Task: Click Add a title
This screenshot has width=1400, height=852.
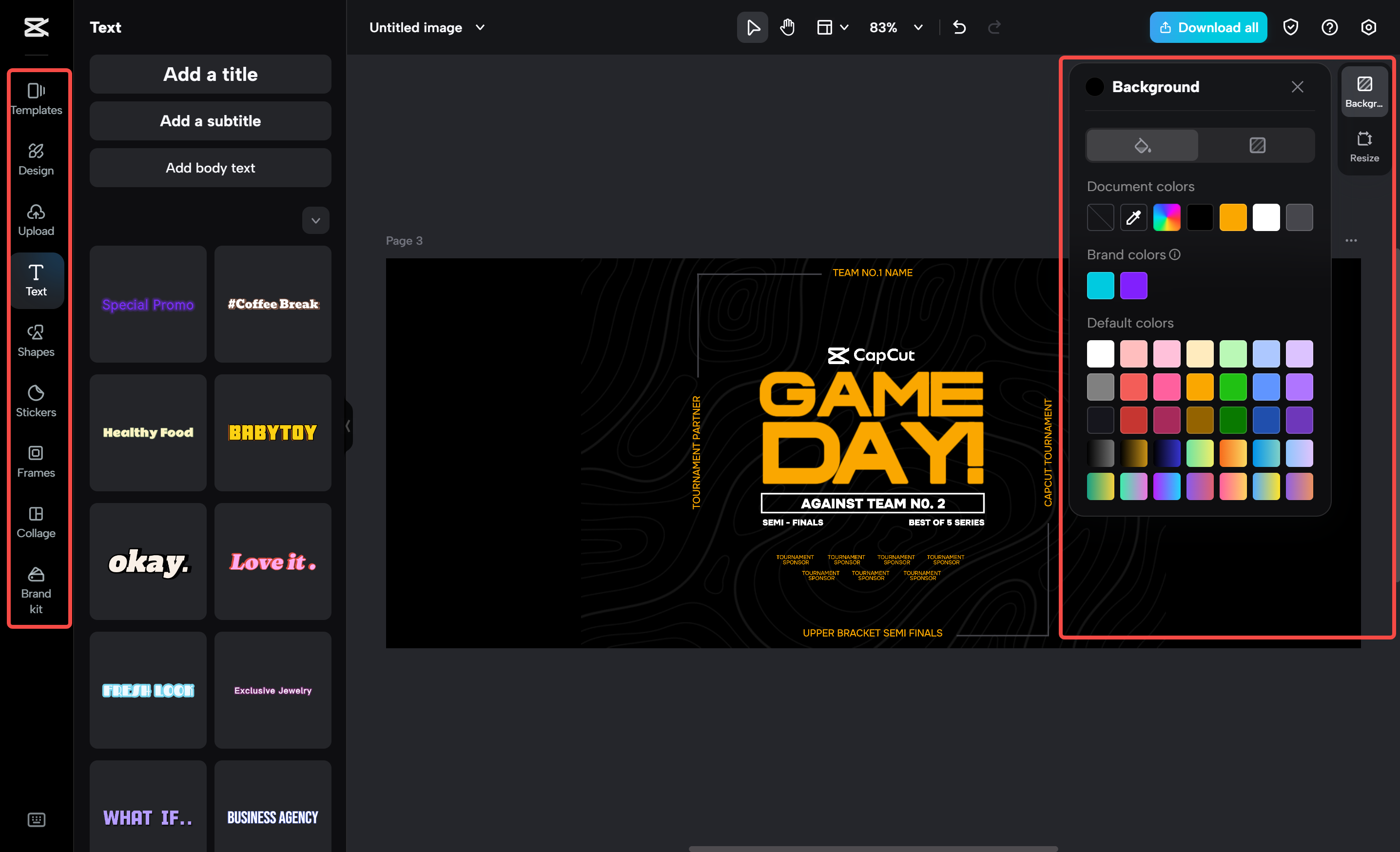Action: coord(210,75)
